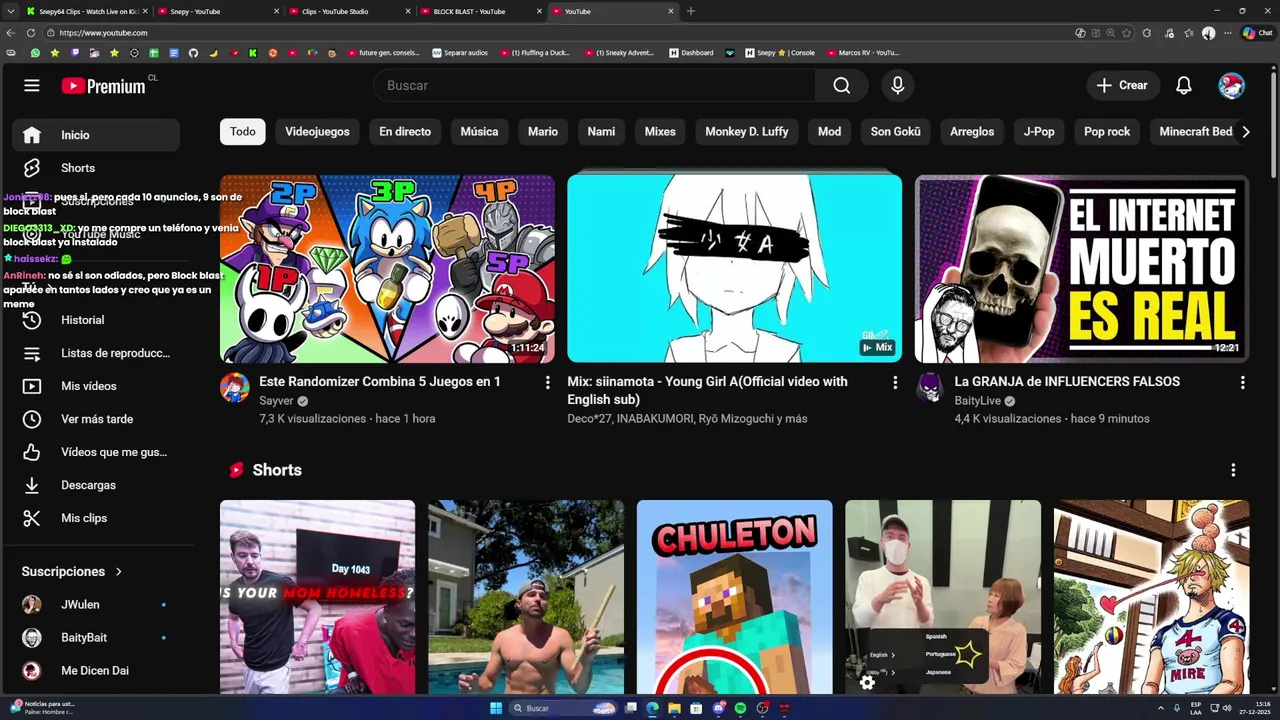Click Sayver channel avatar

point(235,388)
